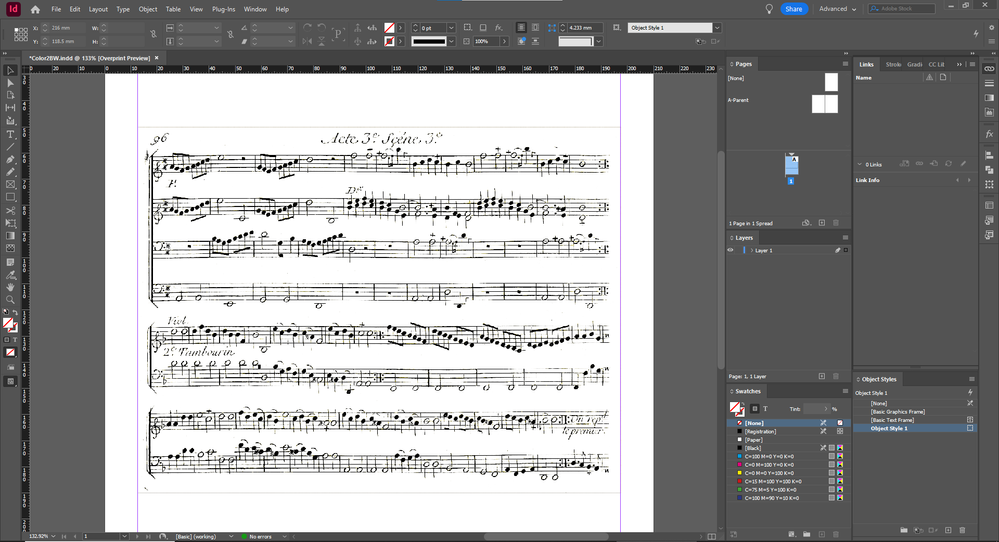Image resolution: width=999 pixels, height=542 pixels.
Task: Open stroke weight dropdown
Action: coord(451,28)
